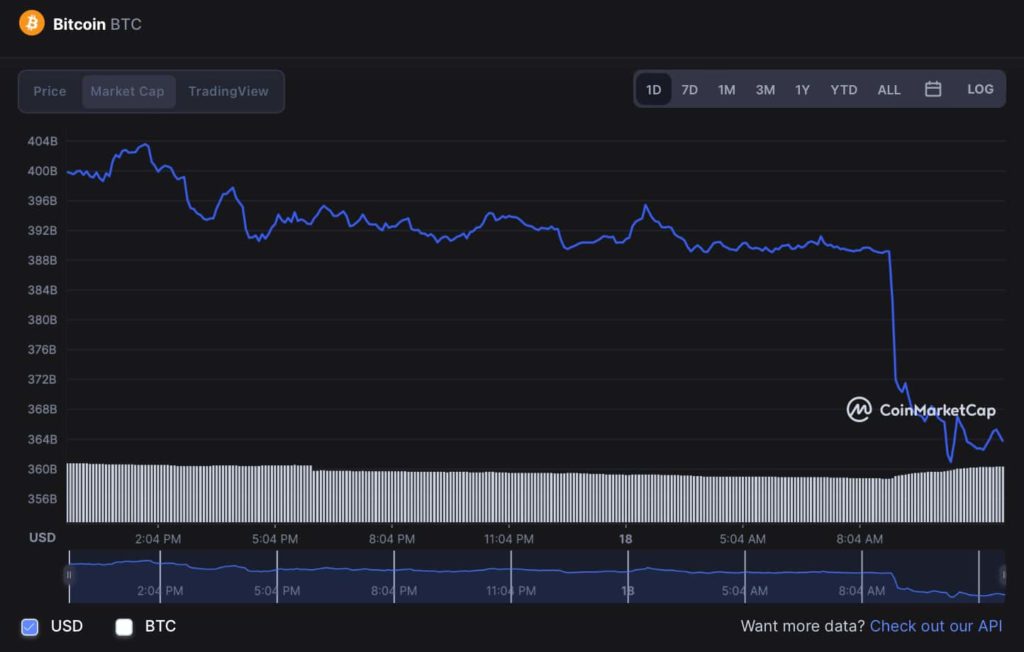Viewport: 1024px width, 652px height.
Task: Open the calendar date range picker
Action: click(933, 90)
